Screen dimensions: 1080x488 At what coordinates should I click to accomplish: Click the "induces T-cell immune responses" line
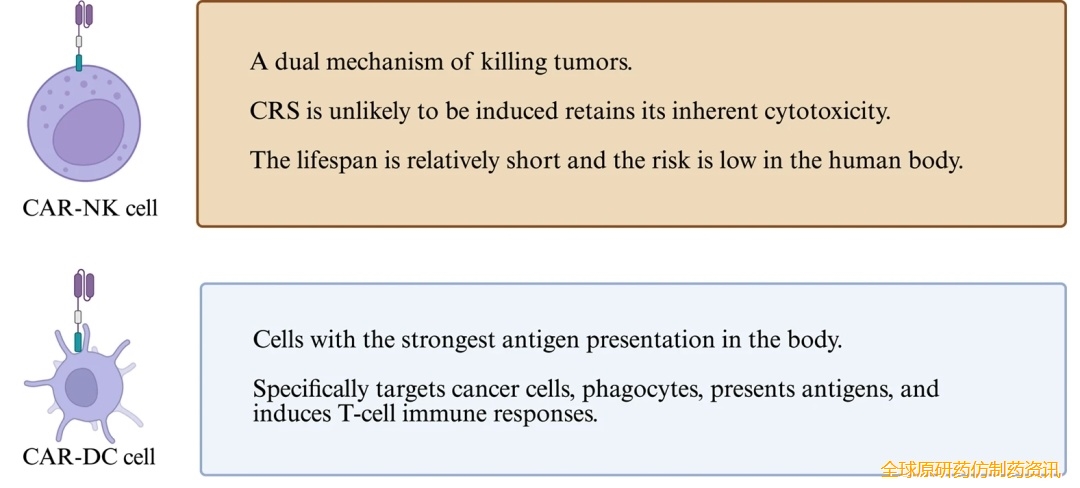[425, 413]
